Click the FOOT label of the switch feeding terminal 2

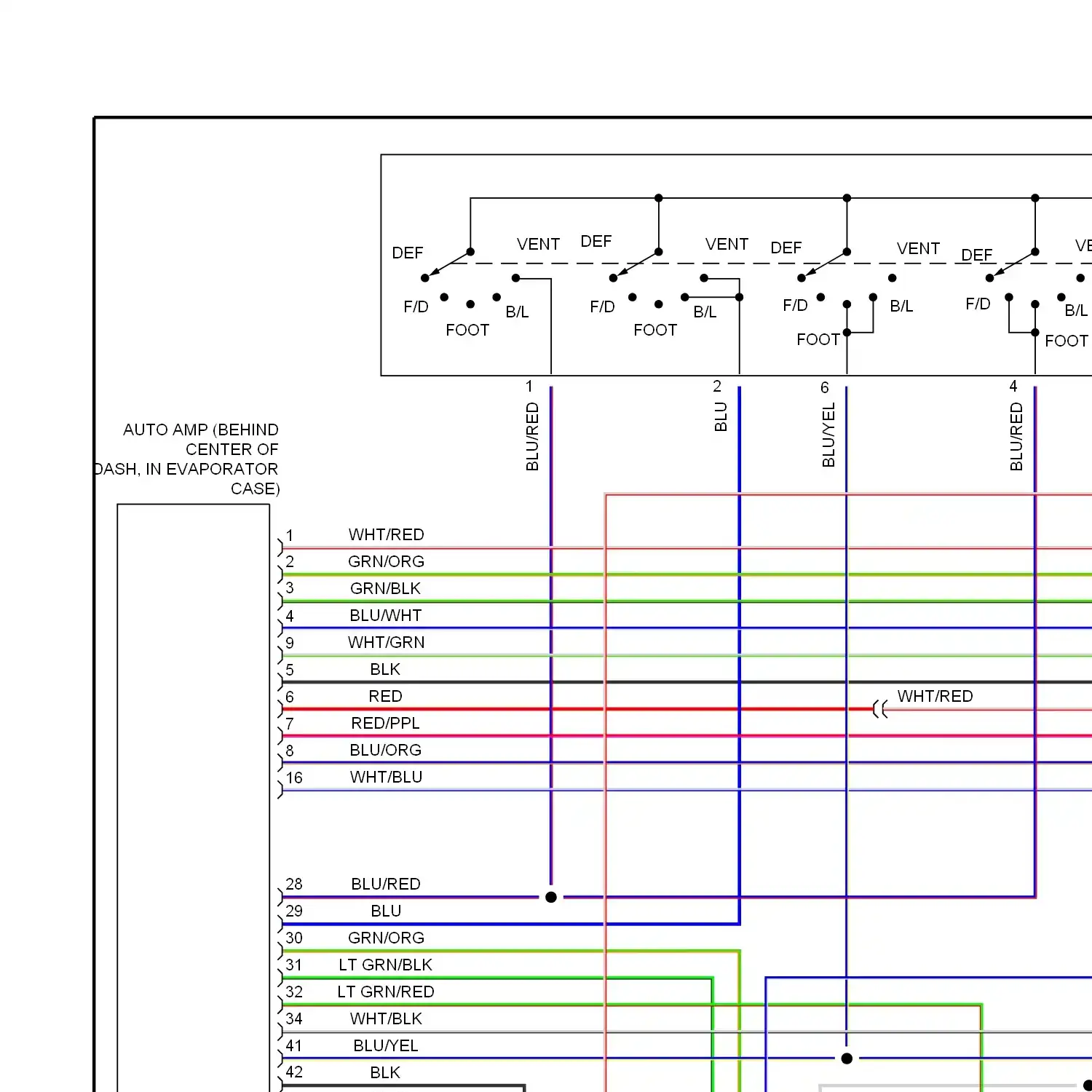(655, 331)
